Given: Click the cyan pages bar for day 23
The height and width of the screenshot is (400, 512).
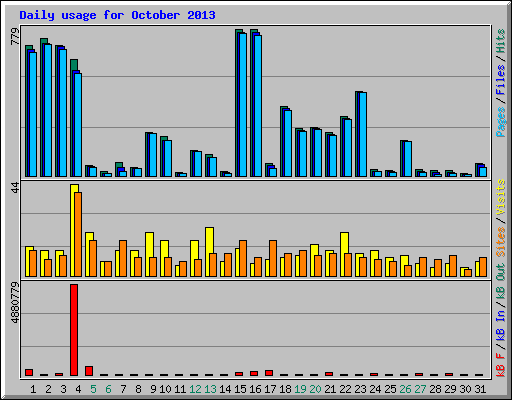Looking at the screenshot, I should (x=363, y=134).
